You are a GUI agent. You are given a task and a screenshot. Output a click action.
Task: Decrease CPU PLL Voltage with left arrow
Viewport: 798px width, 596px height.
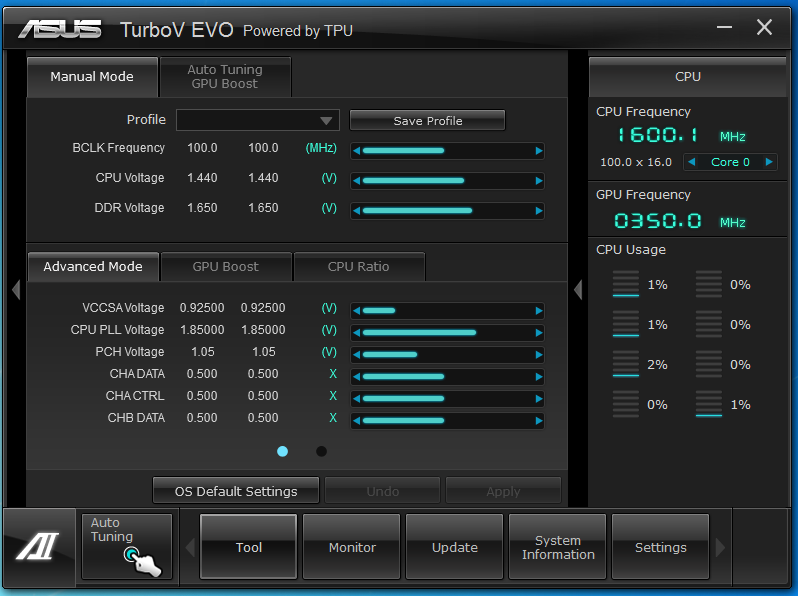pos(356,332)
